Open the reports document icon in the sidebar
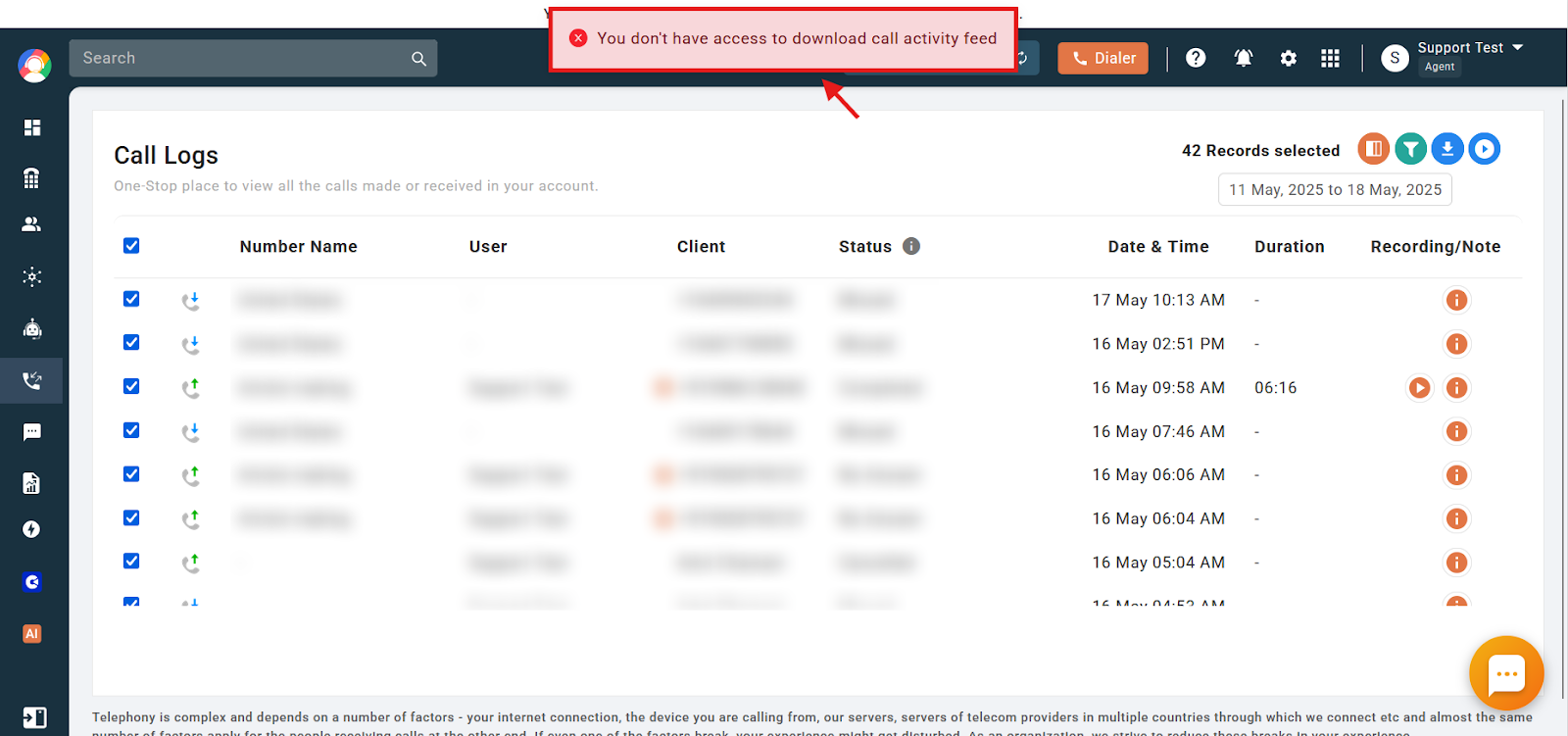This screenshot has height=736, width=1568. pyautogui.click(x=32, y=483)
